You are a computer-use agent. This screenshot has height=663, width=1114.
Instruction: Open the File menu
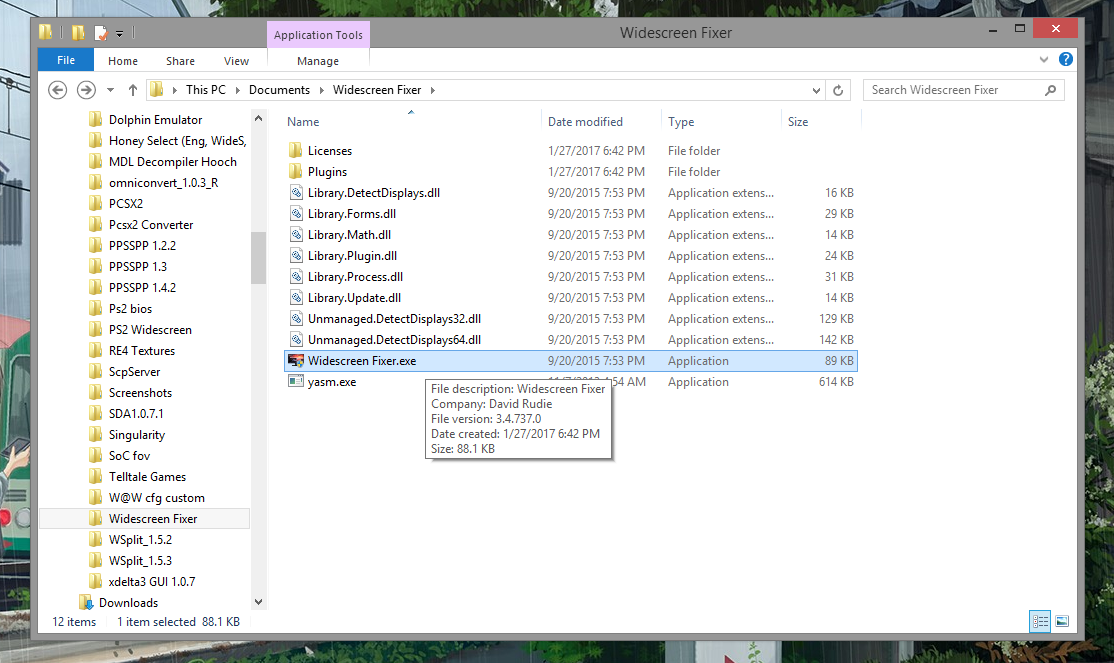click(x=66, y=60)
